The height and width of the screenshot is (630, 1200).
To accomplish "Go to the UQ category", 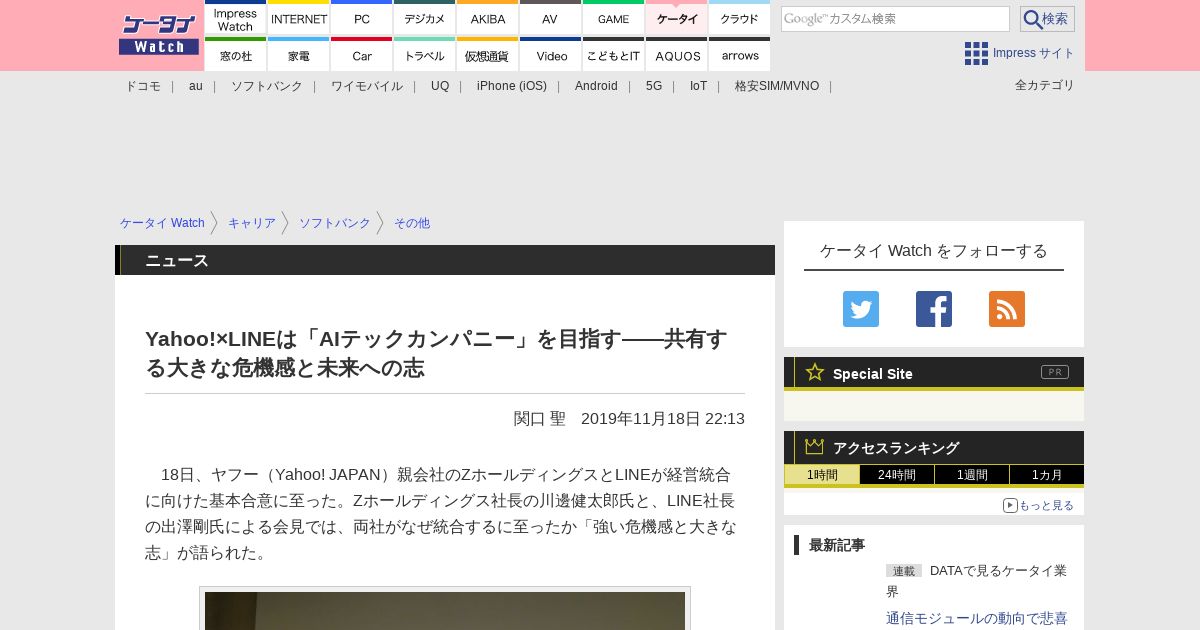I will point(440,86).
